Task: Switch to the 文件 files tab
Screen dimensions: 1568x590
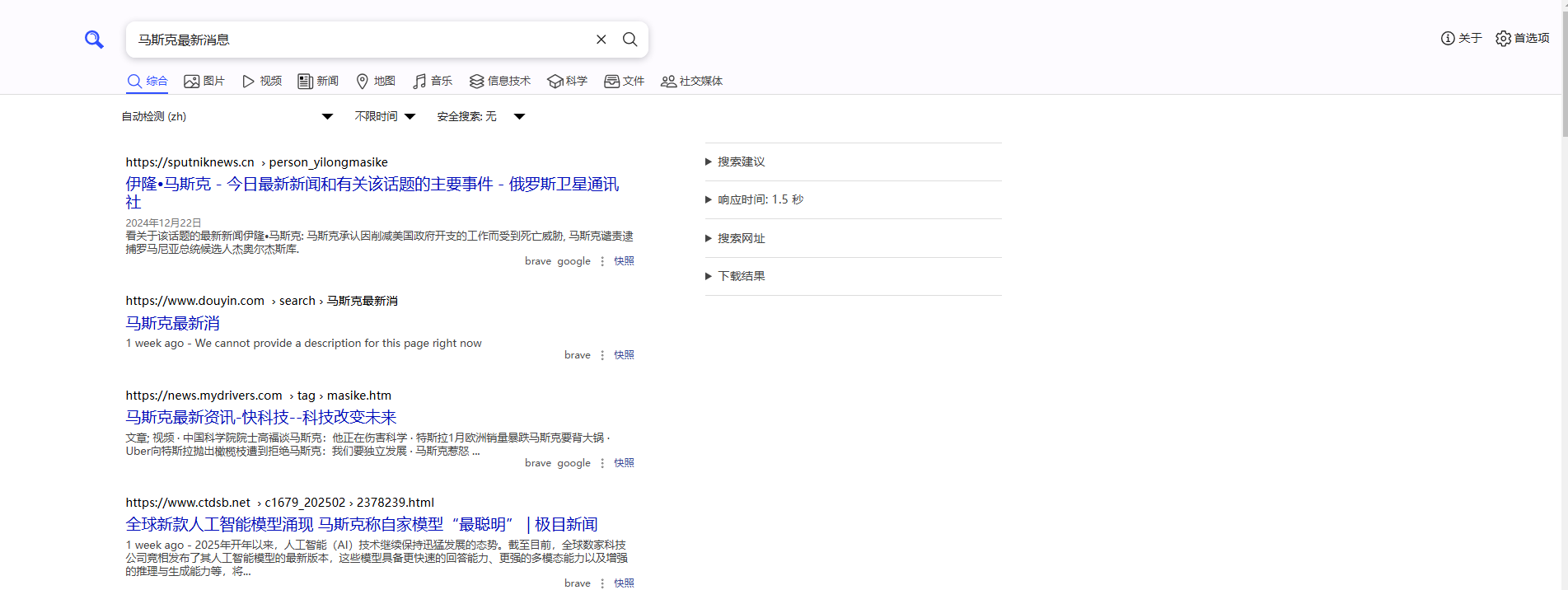Action: point(625,81)
